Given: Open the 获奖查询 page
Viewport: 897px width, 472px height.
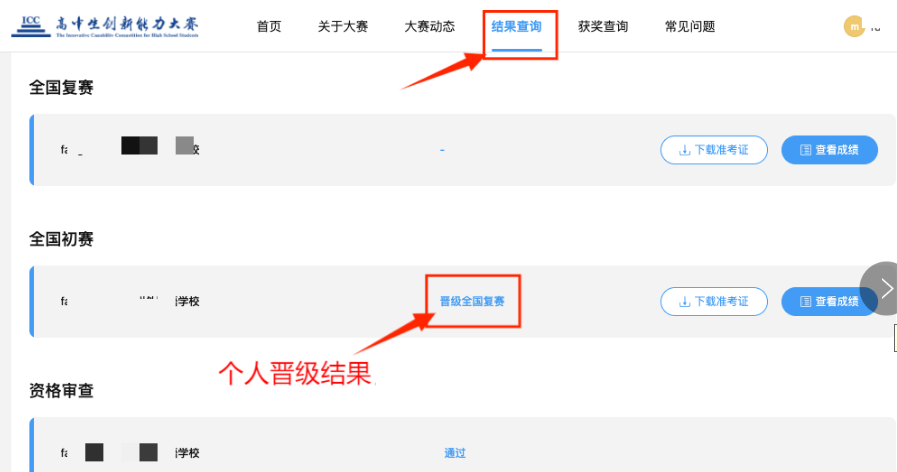Looking at the screenshot, I should [x=603, y=26].
